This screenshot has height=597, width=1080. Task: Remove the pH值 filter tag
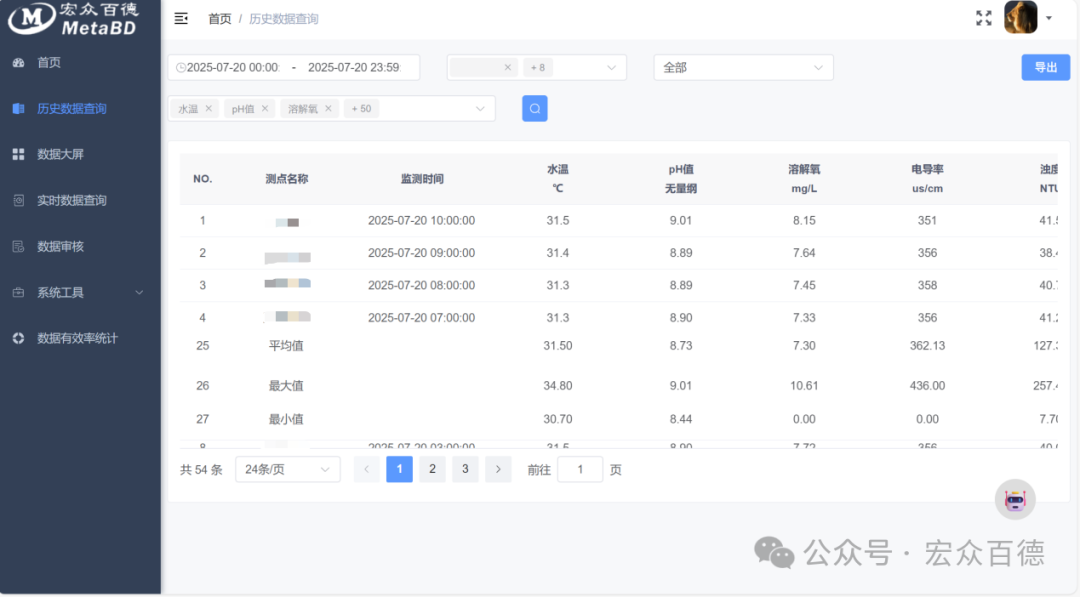[x=263, y=107]
